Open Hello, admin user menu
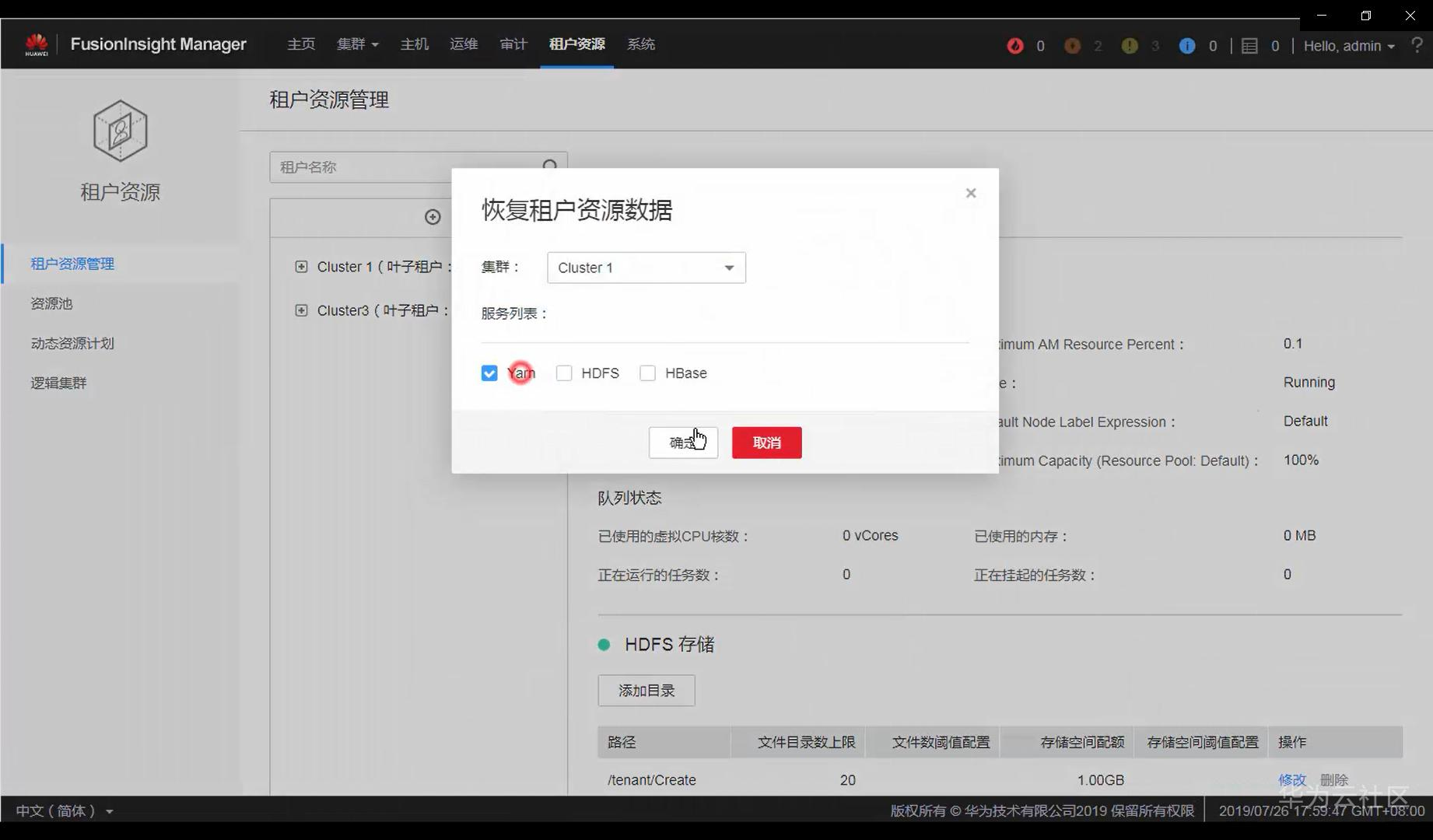 point(1349,46)
